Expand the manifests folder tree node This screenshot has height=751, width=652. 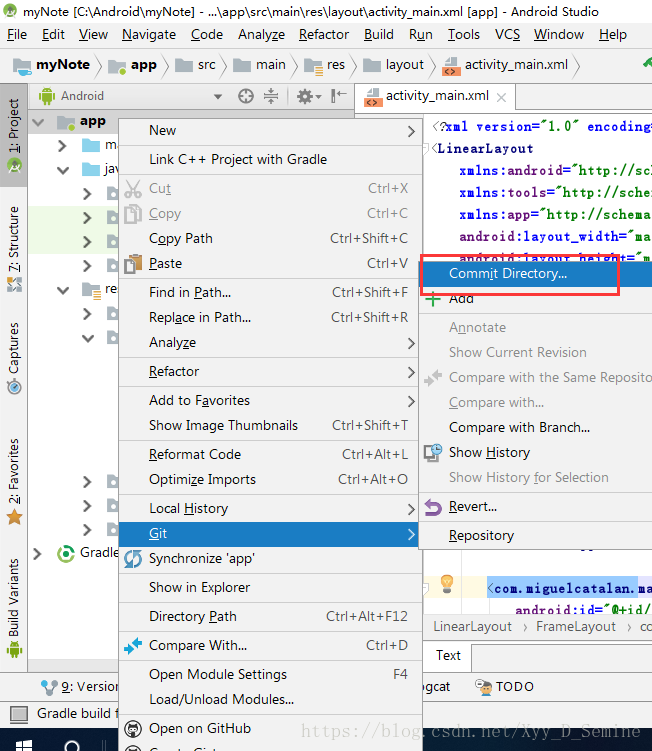[x=62, y=146]
